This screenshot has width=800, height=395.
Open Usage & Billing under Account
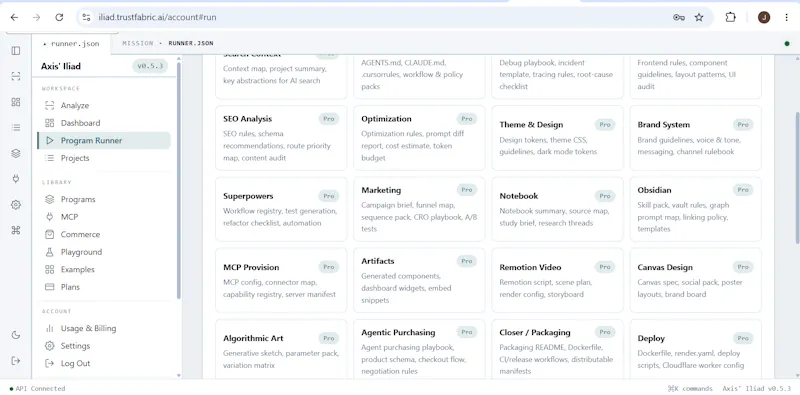(x=104, y=329)
